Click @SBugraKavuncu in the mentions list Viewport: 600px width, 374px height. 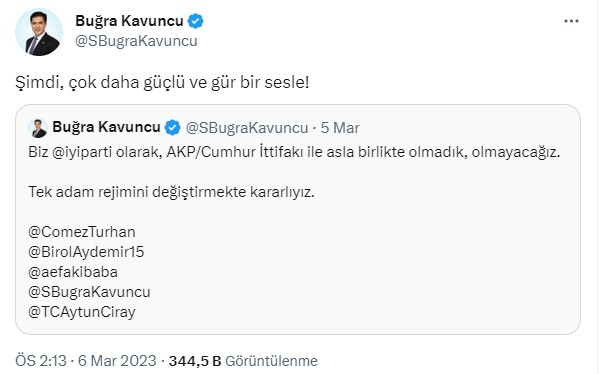click(90, 292)
